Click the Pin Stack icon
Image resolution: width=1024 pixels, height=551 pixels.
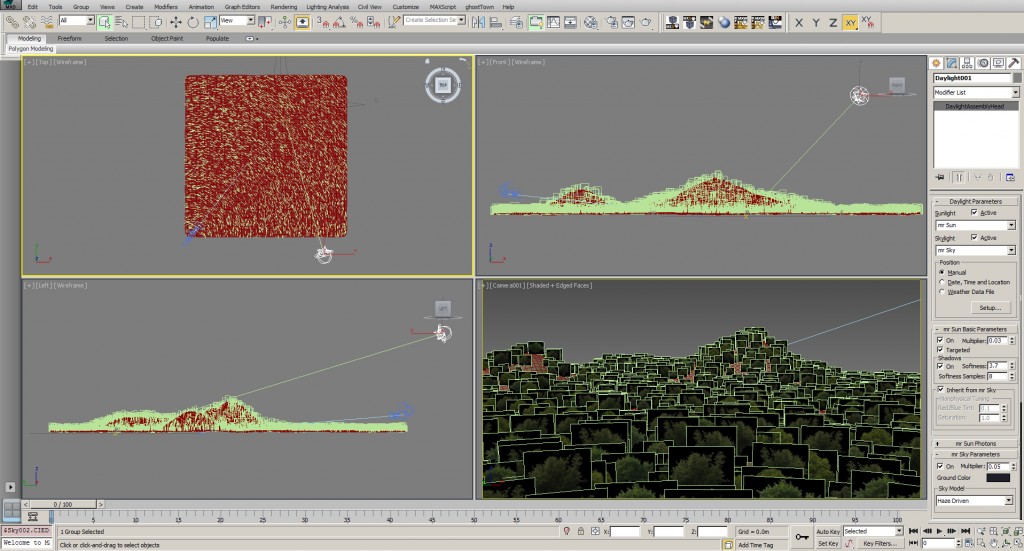click(940, 177)
